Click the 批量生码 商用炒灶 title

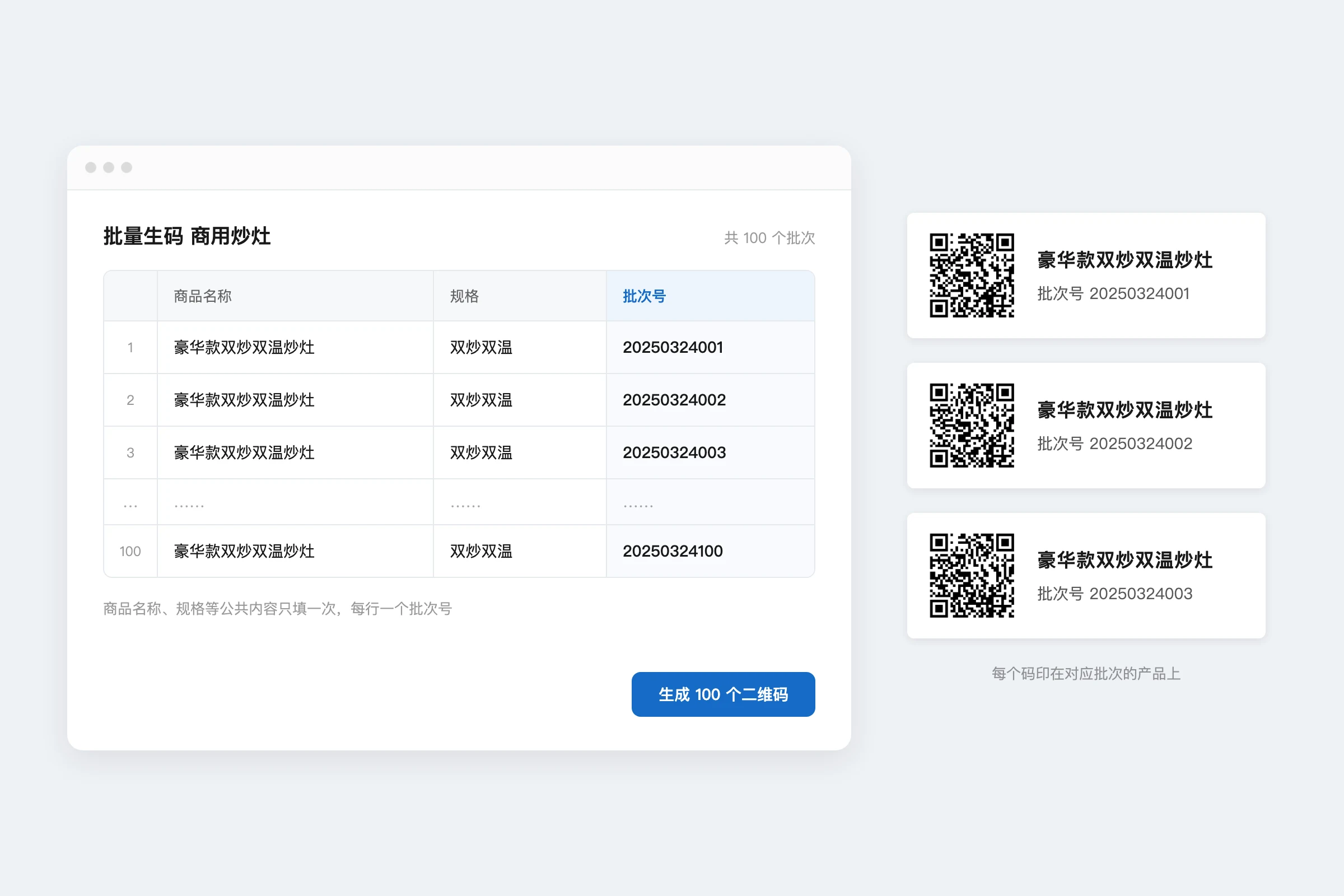tap(187, 236)
